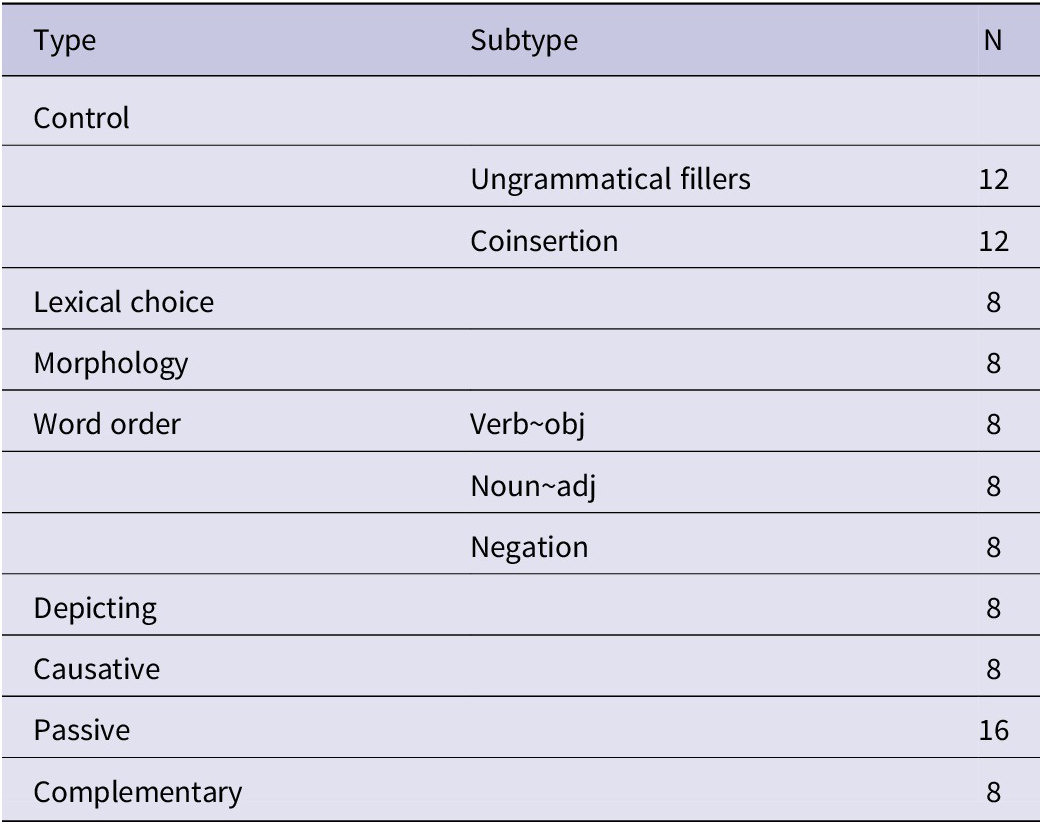Select the Control row label
This screenshot has height=824, width=1042.
point(81,118)
